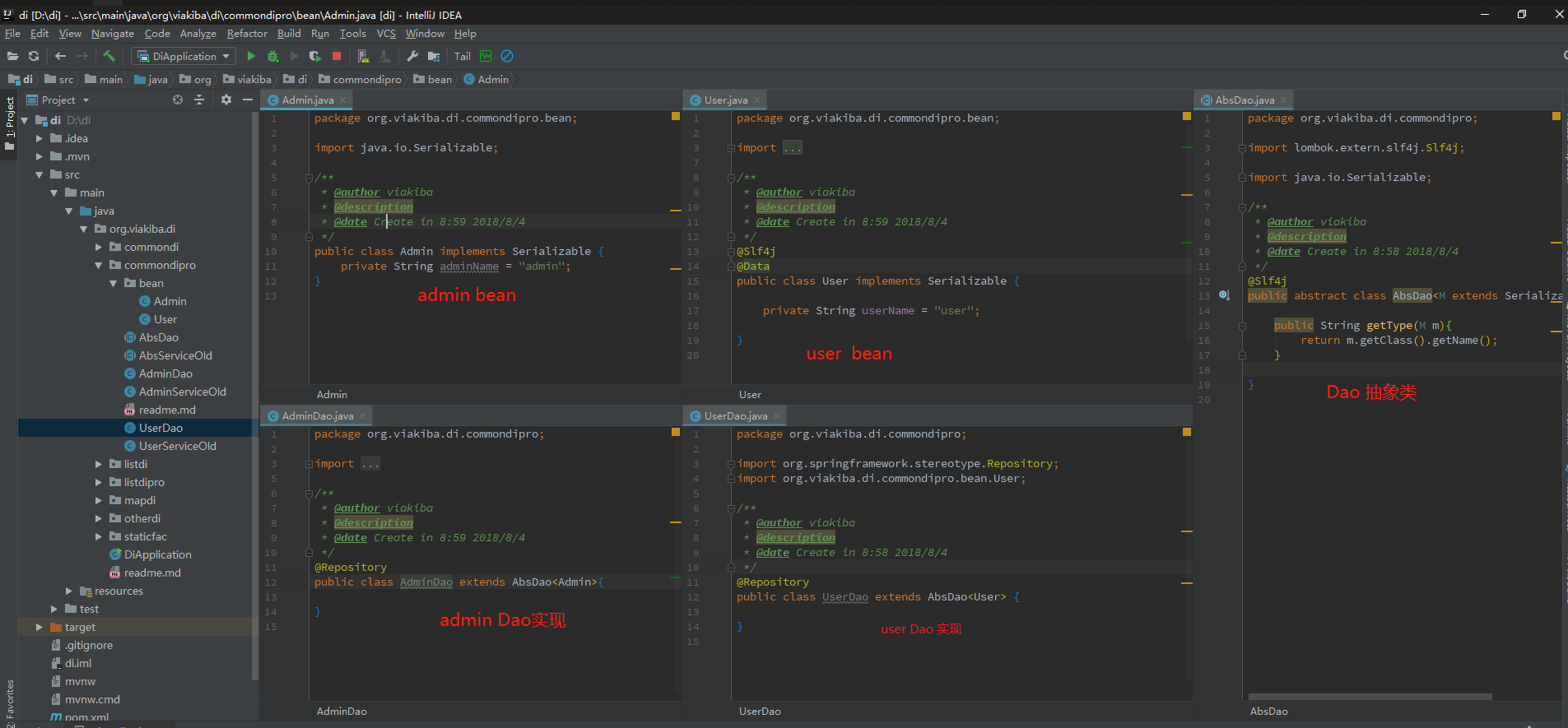The height and width of the screenshot is (728, 1568).
Task: Open the Favorites side tab
Action: tap(9, 704)
